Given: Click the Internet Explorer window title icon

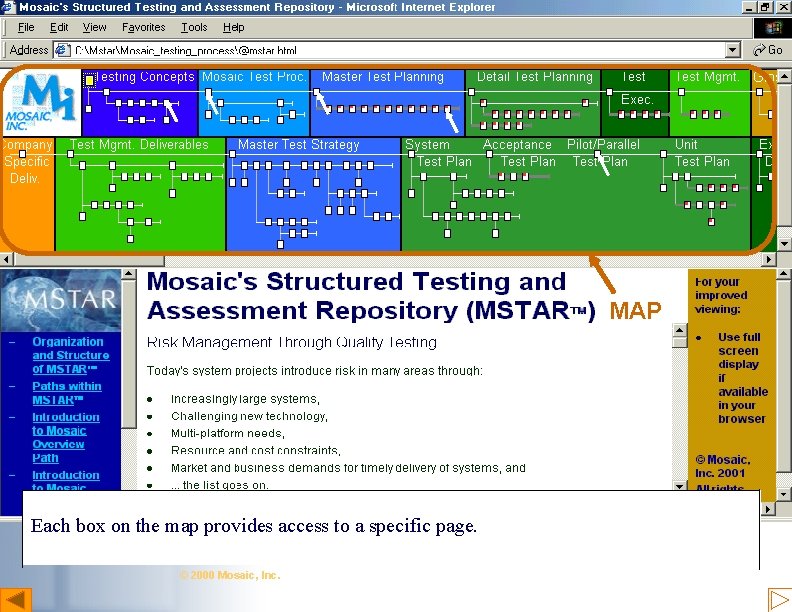Looking at the screenshot, I should pyautogui.click(x=9, y=7).
